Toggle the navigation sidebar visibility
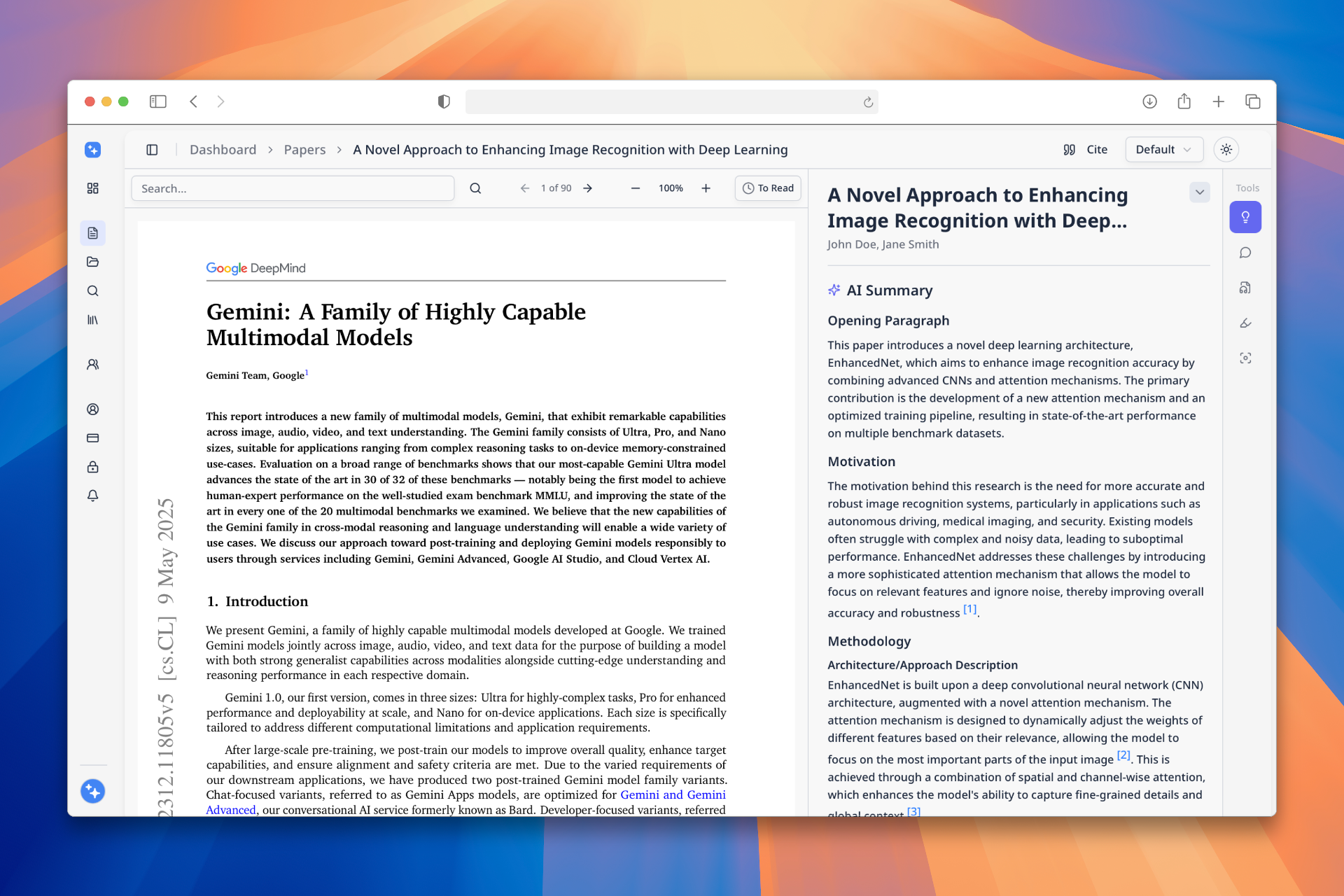This screenshot has width=1344, height=896. [x=152, y=149]
